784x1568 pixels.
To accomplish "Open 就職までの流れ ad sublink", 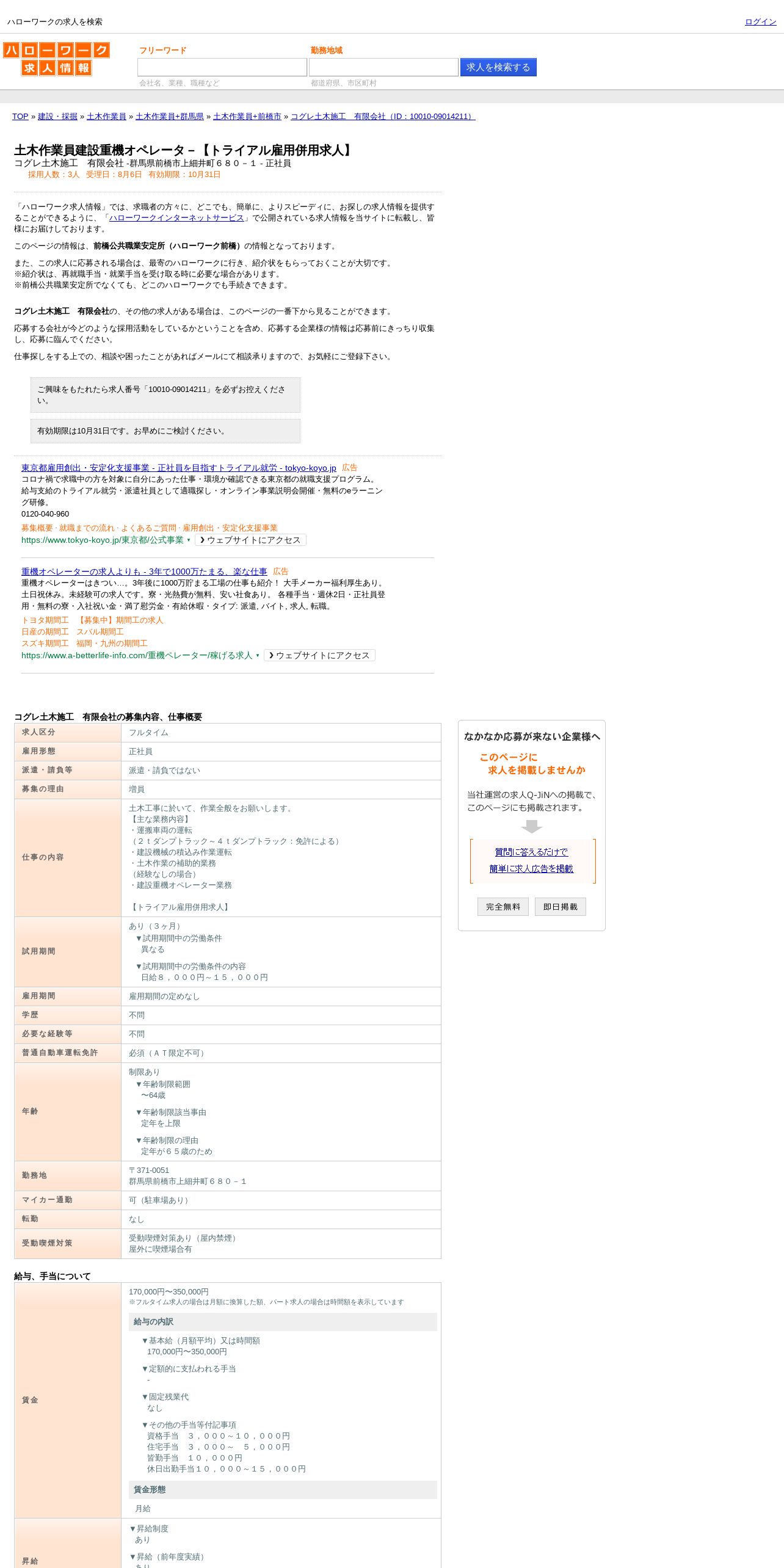I will click(x=87, y=528).
